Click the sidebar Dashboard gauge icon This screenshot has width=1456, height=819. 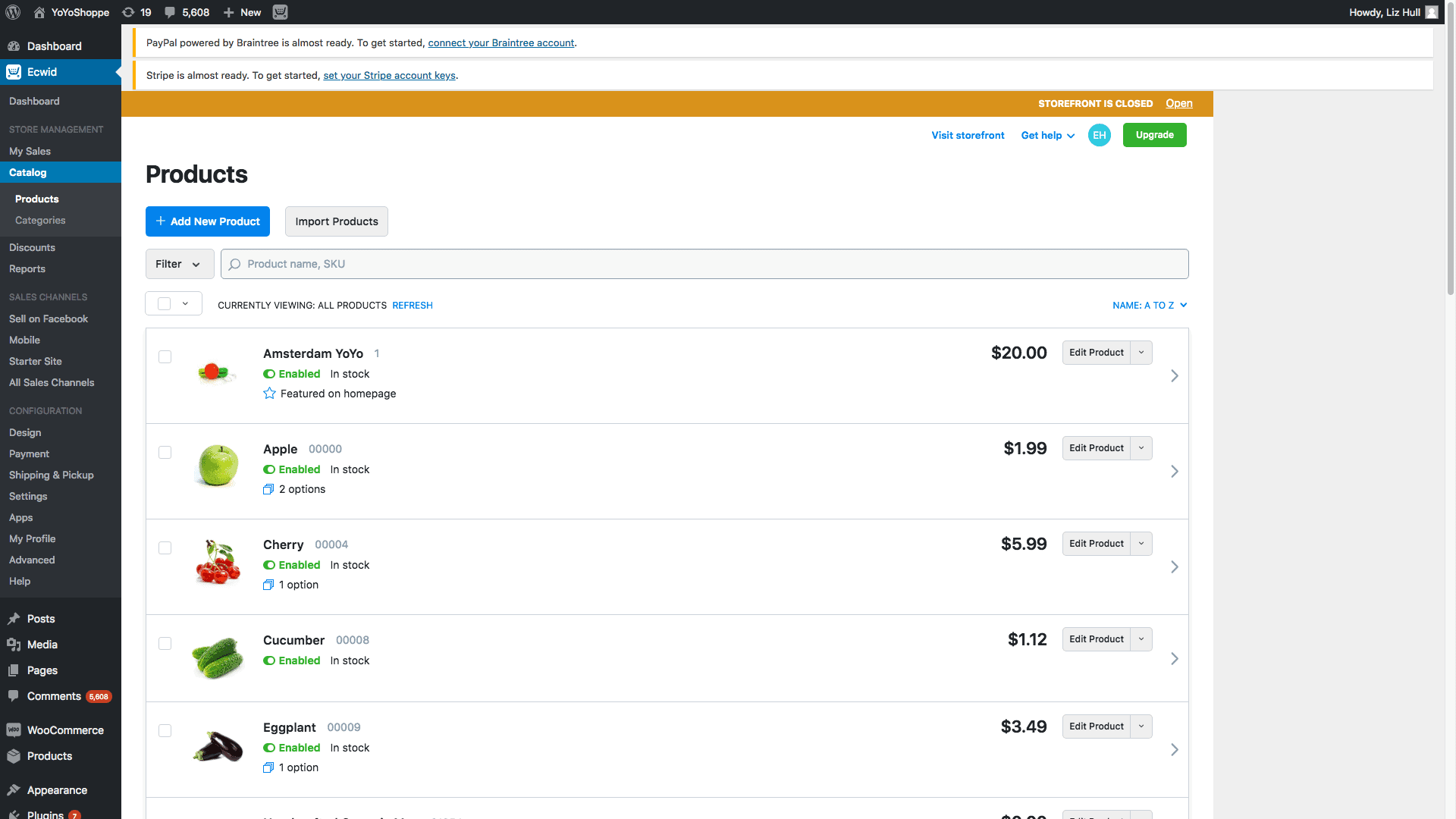[x=14, y=46]
